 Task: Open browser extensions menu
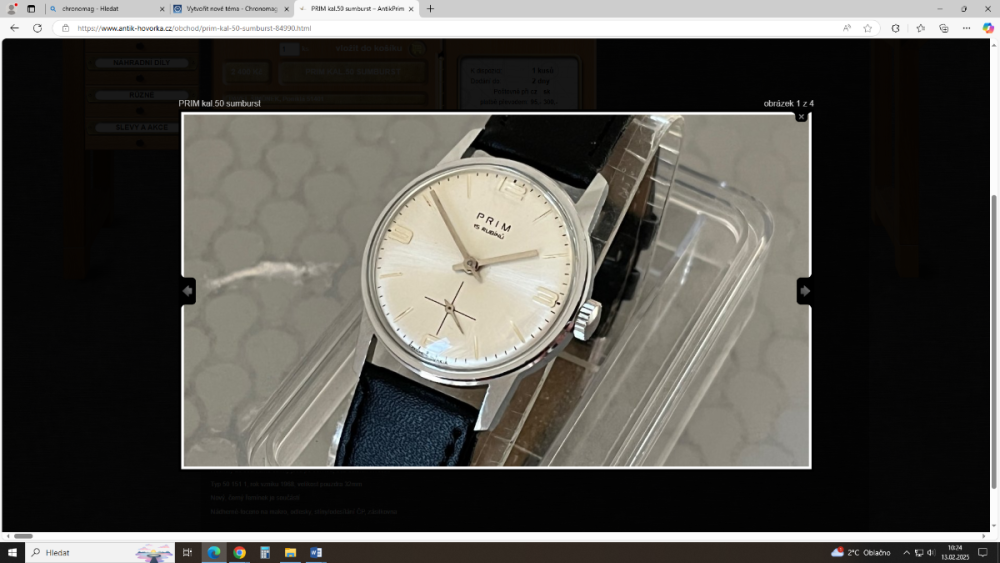pos(895,28)
